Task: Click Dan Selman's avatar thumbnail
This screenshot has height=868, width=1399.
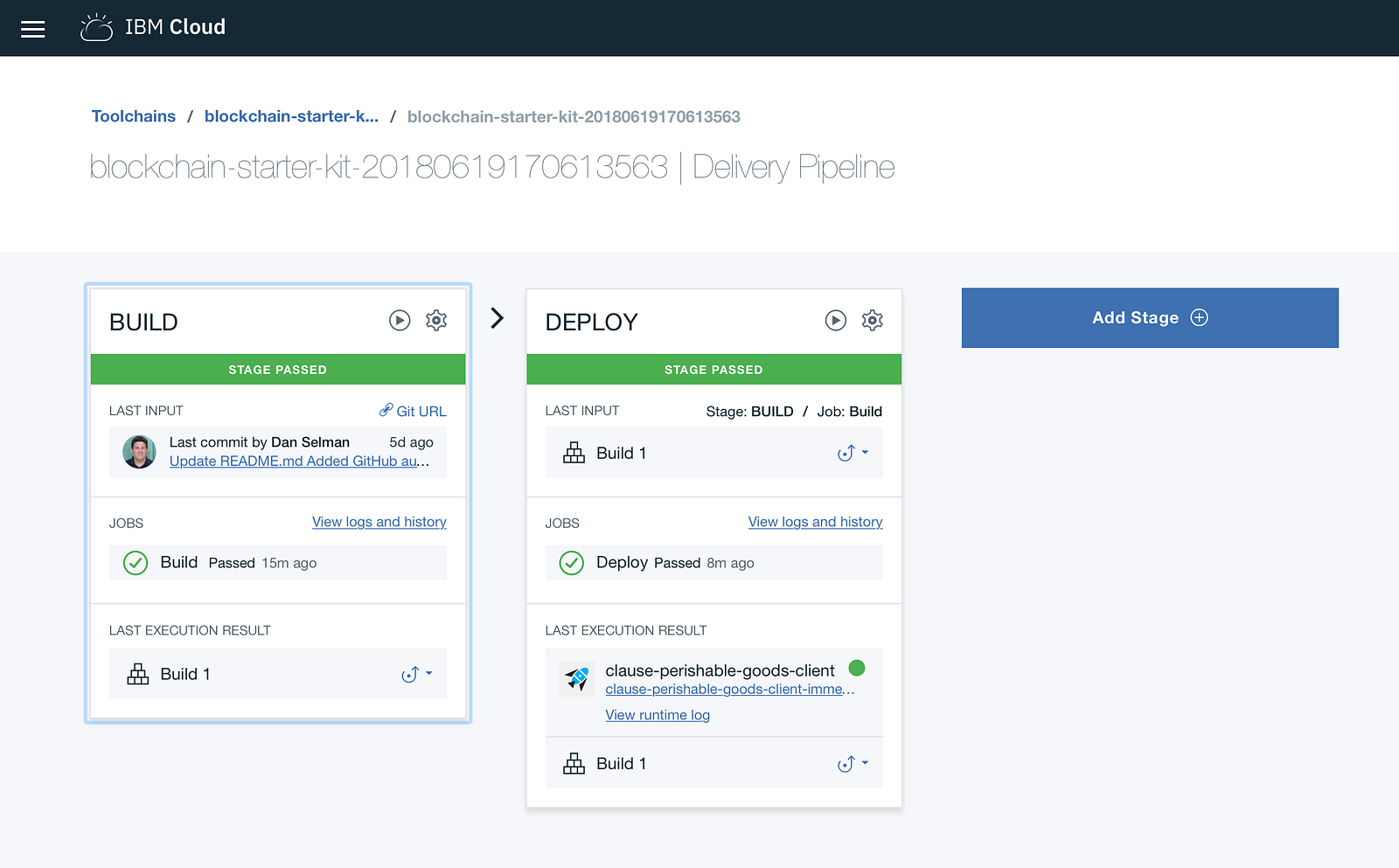Action: [139, 452]
